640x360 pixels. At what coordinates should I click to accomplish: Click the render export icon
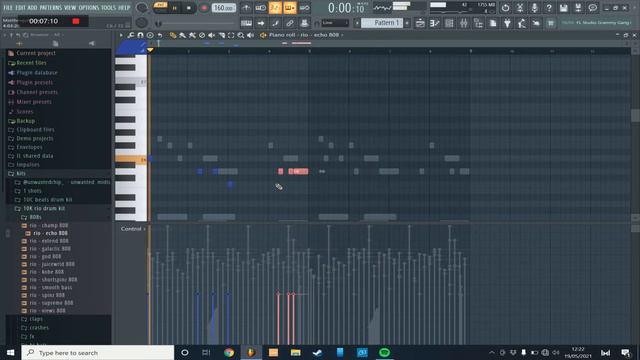click(x=578, y=8)
